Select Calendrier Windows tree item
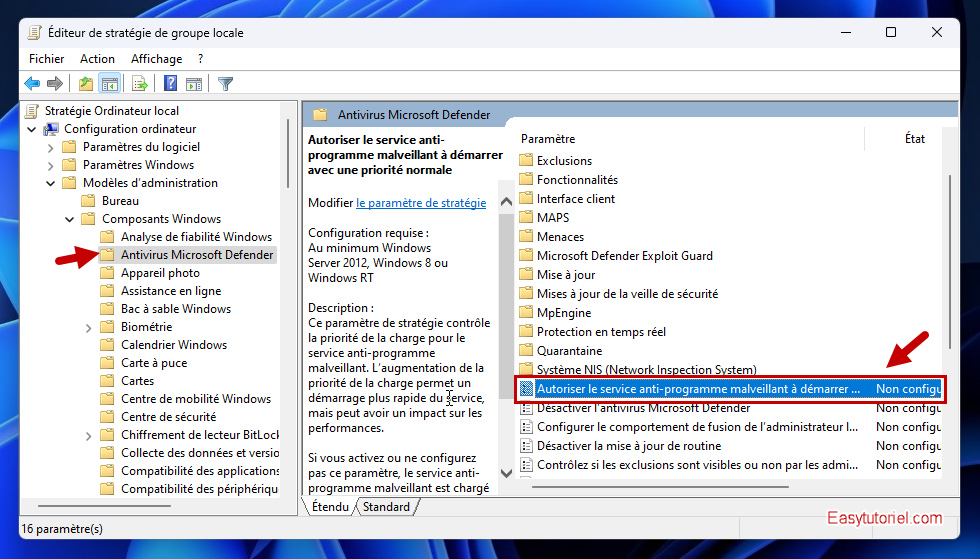Image resolution: width=980 pixels, height=559 pixels. pos(174,345)
